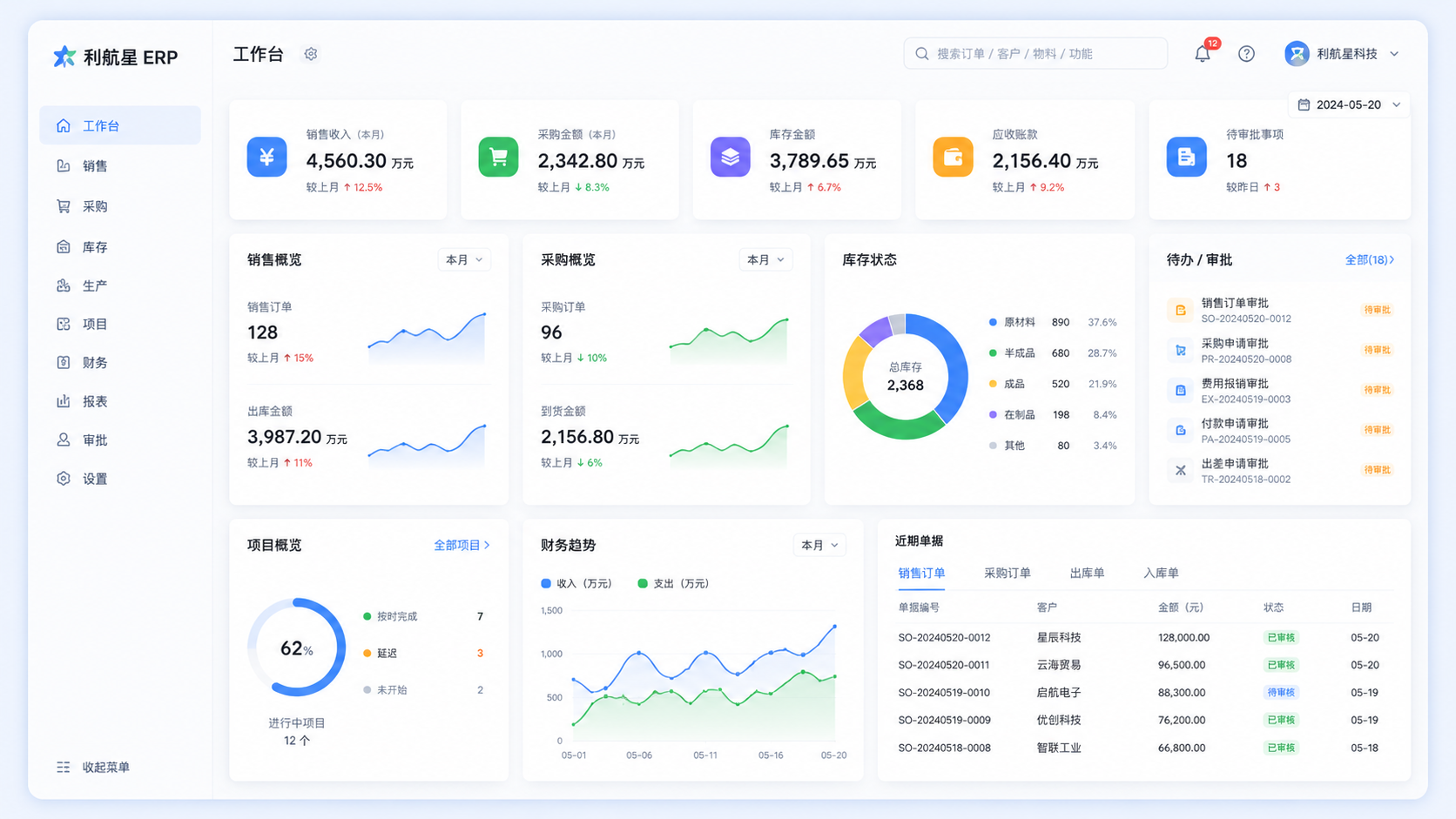Open 报表 in the sidebar

[120, 401]
